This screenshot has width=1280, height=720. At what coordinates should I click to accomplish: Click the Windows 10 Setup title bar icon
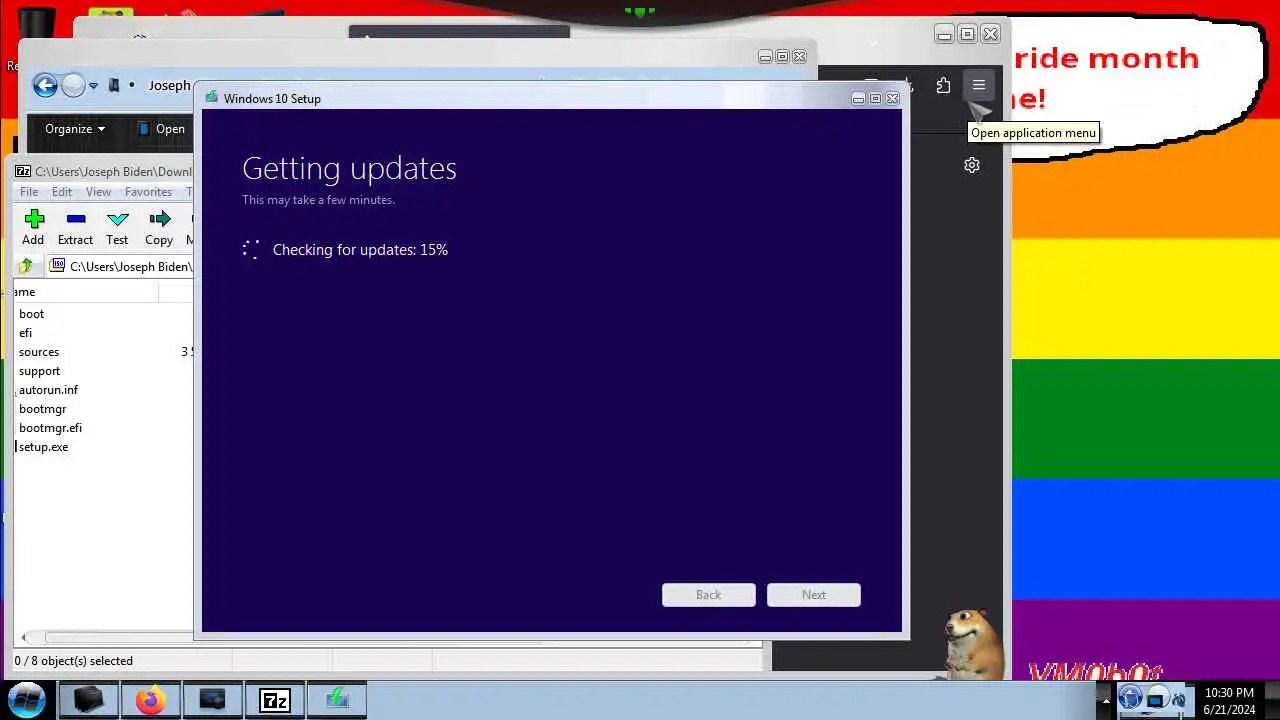coord(212,98)
